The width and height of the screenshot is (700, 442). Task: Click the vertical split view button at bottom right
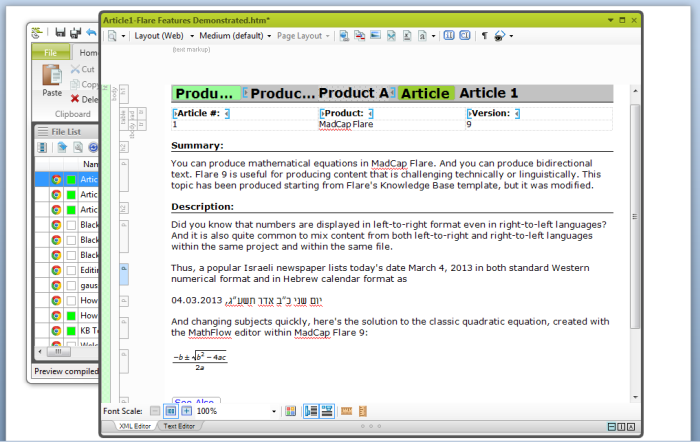[x=621, y=427]
